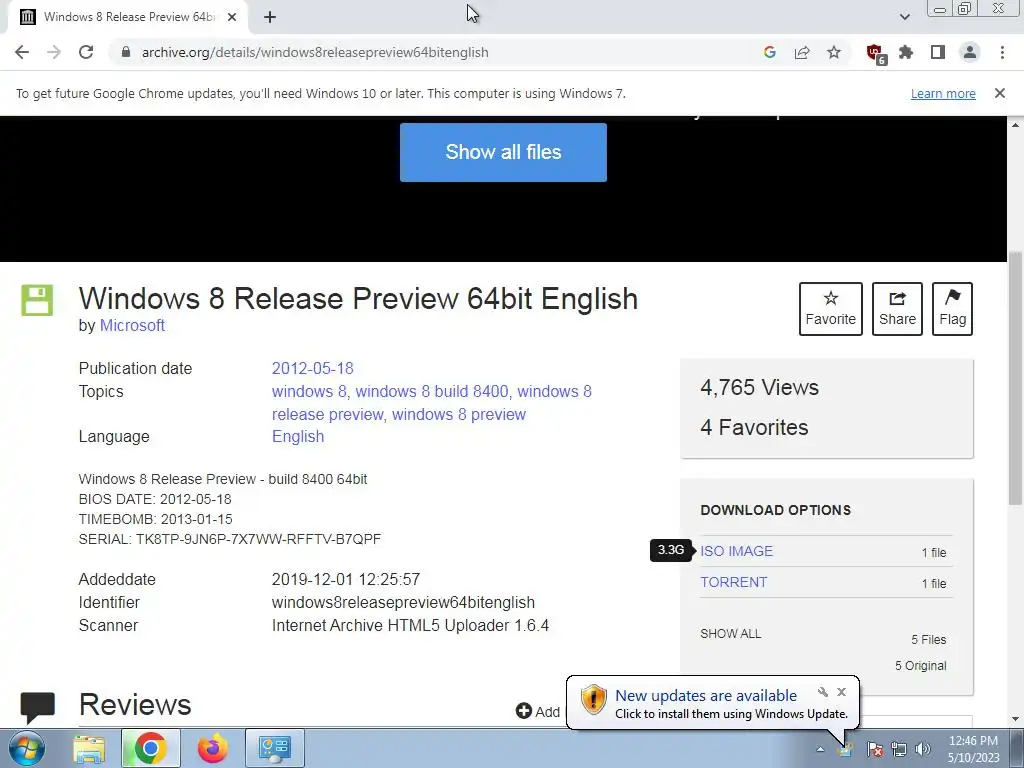The image size is (1024, 768).
Task: Click the New updates are available balloon
Action: [713, 703]
